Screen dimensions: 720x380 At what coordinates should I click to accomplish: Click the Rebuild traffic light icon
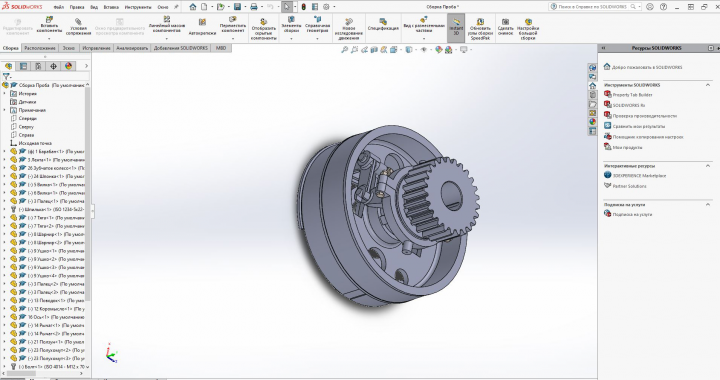point(304,7)
